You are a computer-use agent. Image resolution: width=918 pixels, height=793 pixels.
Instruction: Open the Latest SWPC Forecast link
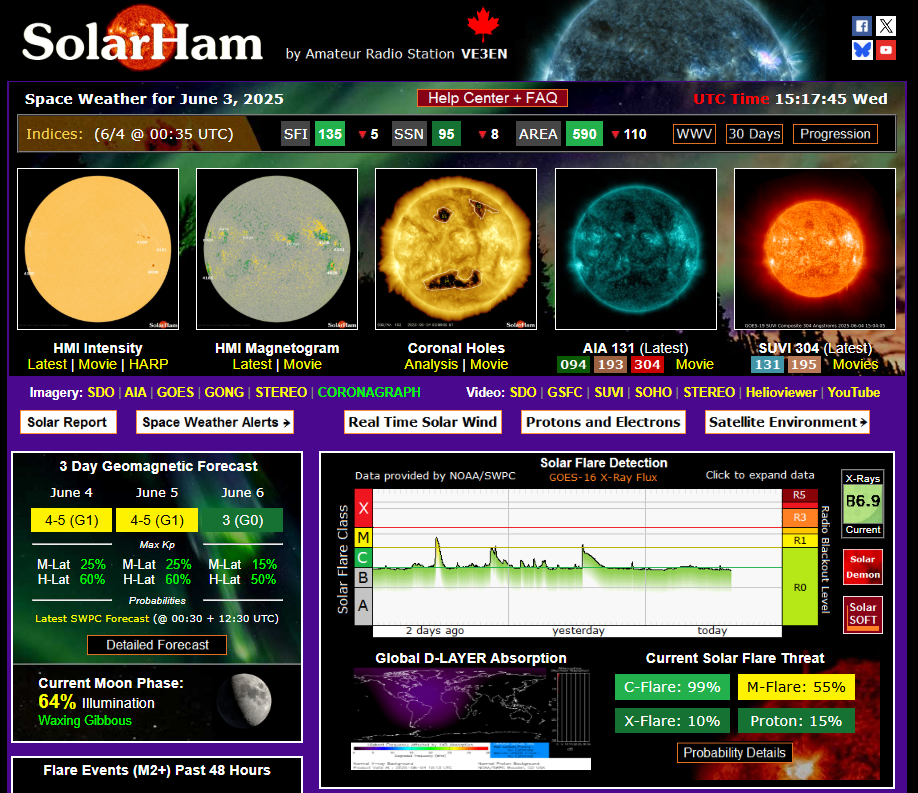click(x=92, y=618)
